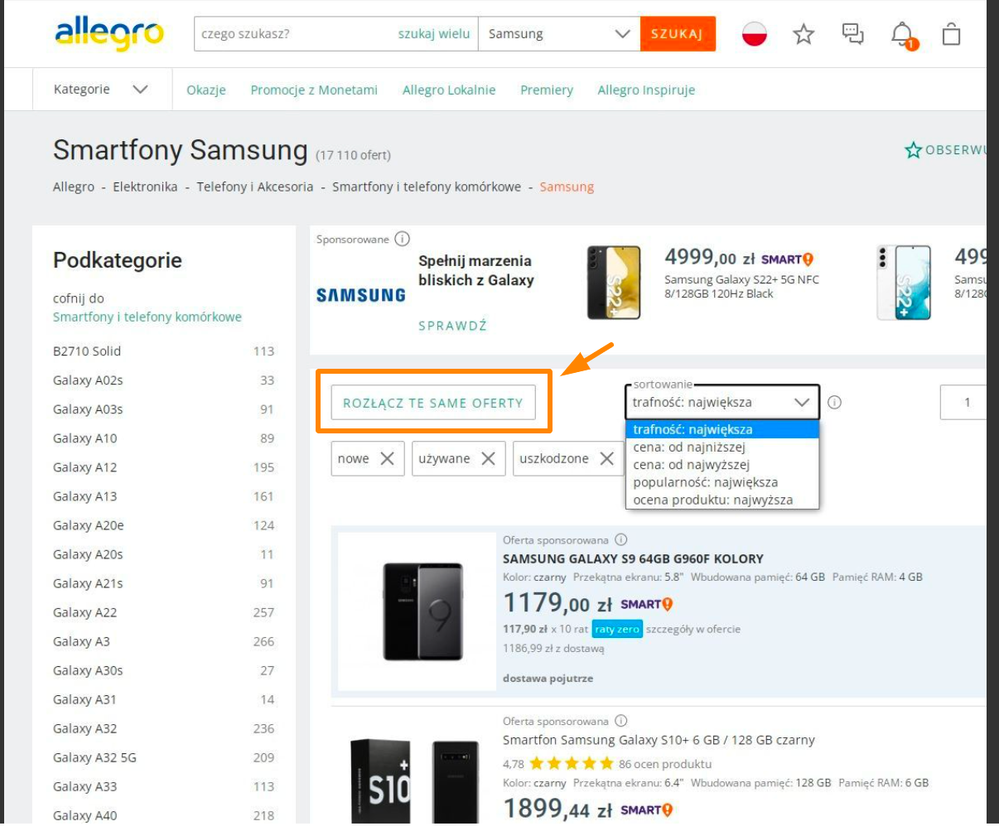Click the SZUKAJ search button

[x=678, y=34]
